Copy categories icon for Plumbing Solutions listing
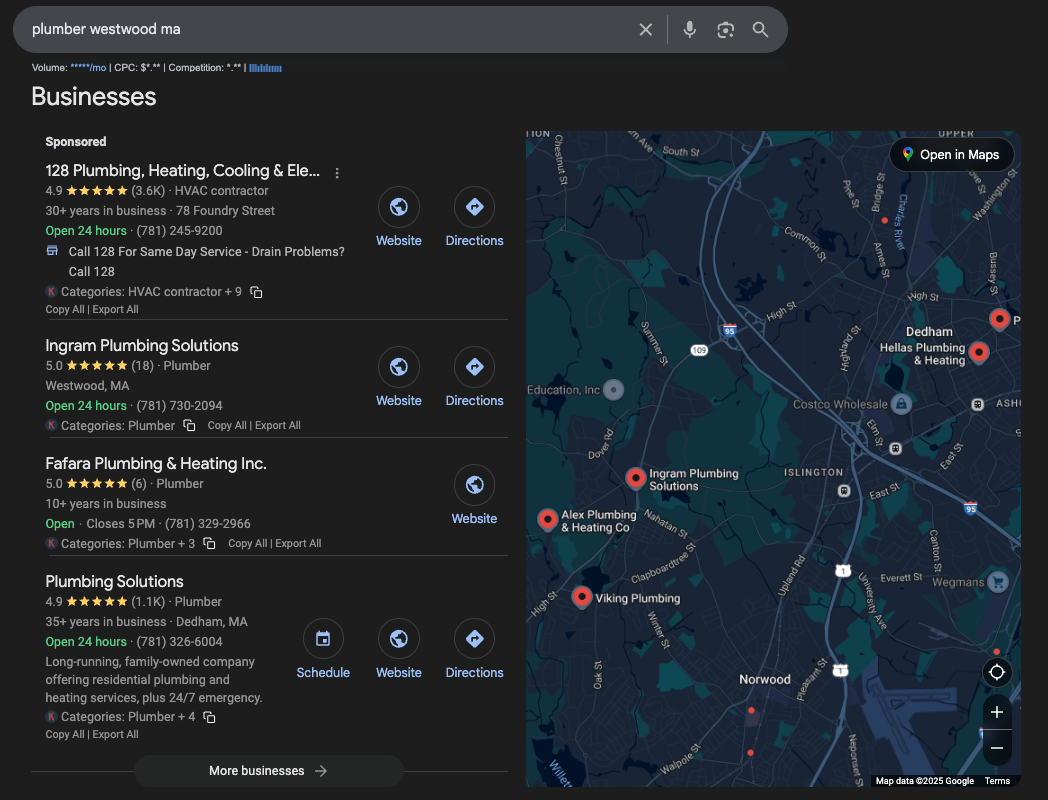Viewport: 1048px width, 800px height. coord(209,717)
